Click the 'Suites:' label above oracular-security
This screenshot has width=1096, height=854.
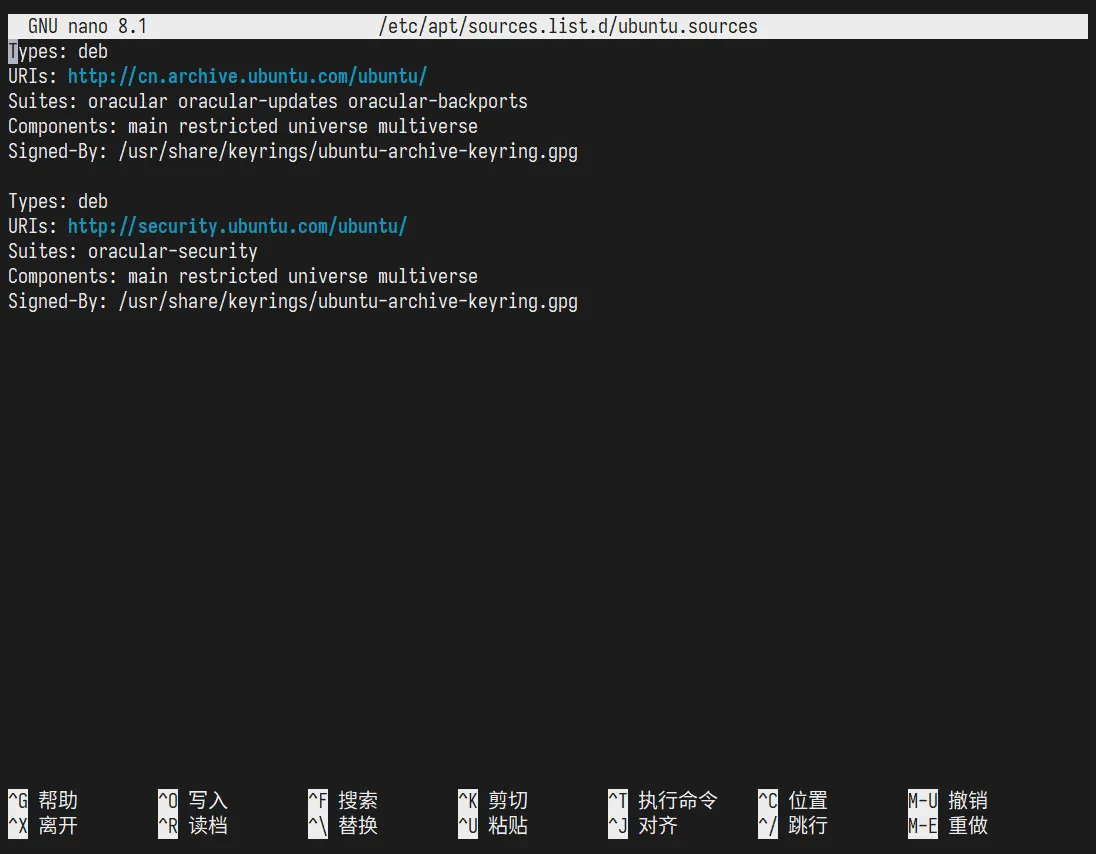click(x=43, y=252)
